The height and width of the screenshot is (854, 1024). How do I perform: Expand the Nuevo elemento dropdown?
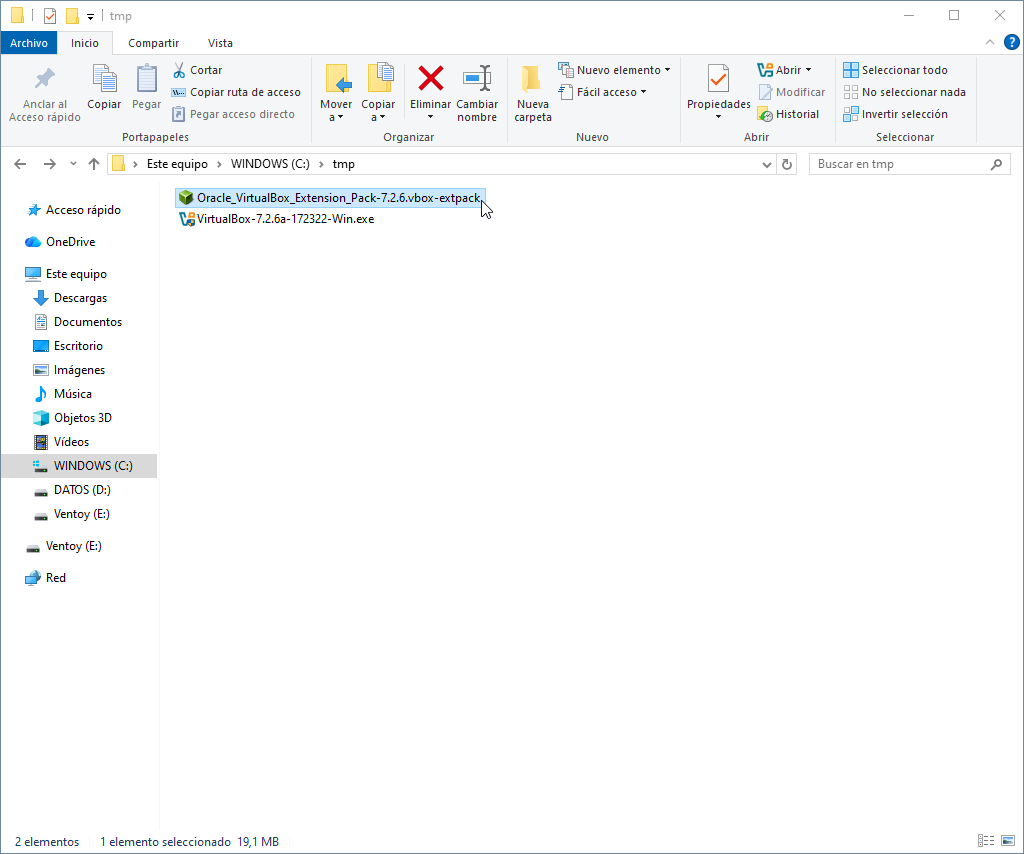pos(667,70)
